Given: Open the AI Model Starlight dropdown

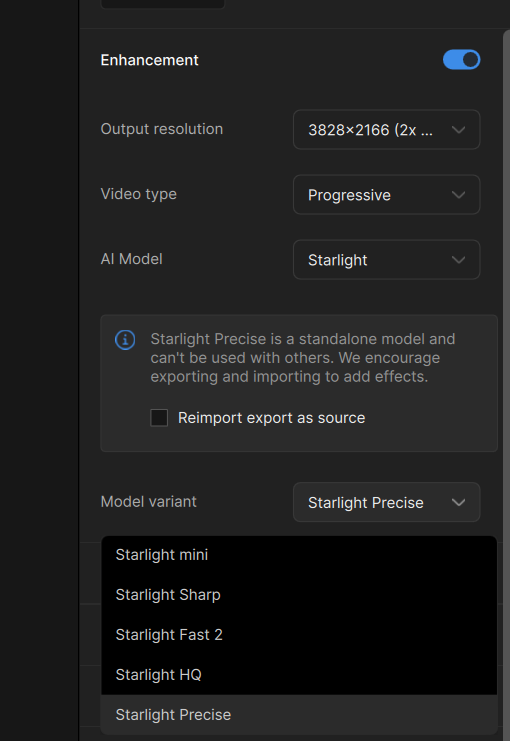Looking at the screenshot, I should pos(387,259).
